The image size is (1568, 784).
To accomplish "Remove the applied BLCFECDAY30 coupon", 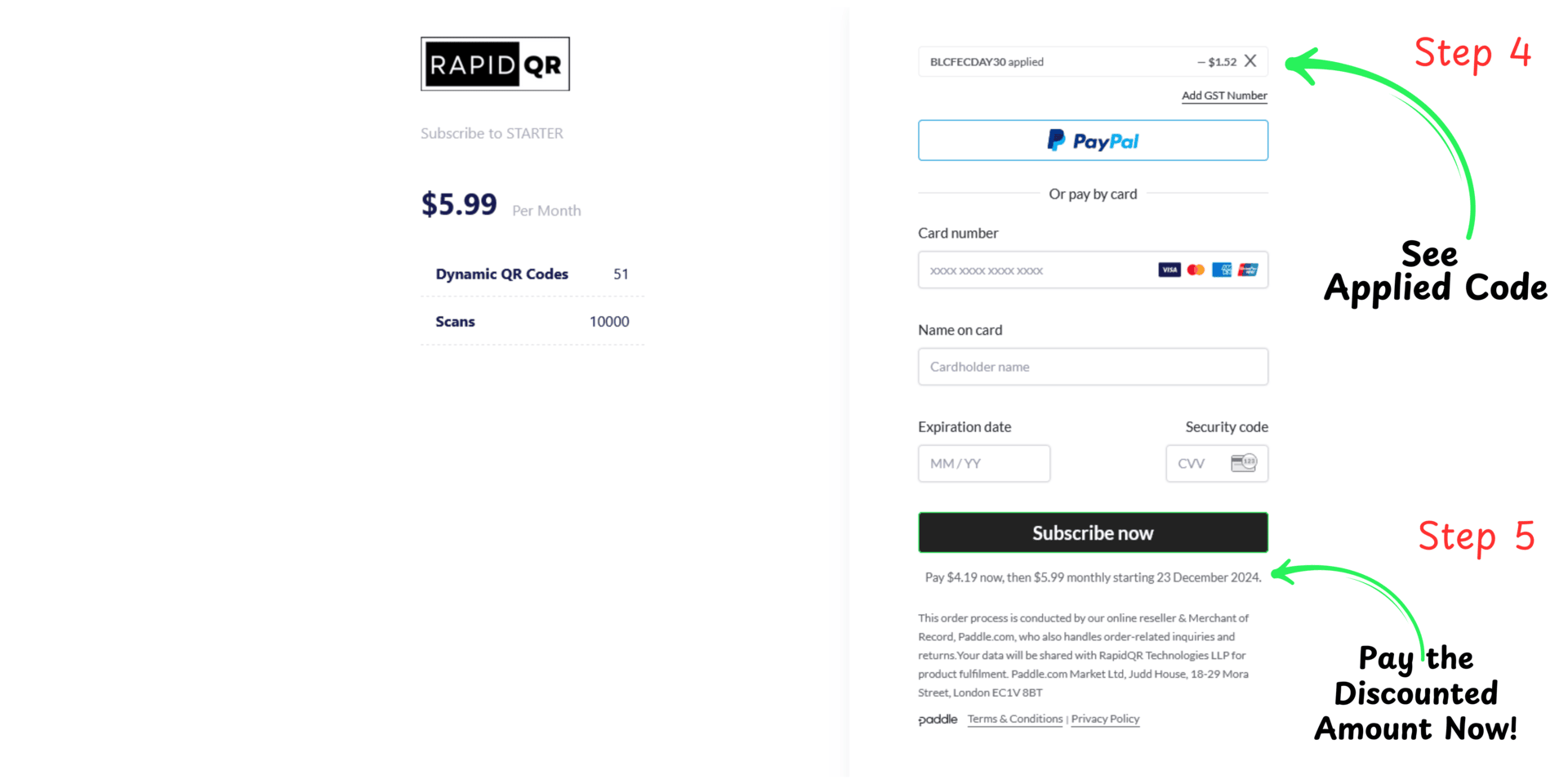I will click(x=1250, y=61).
